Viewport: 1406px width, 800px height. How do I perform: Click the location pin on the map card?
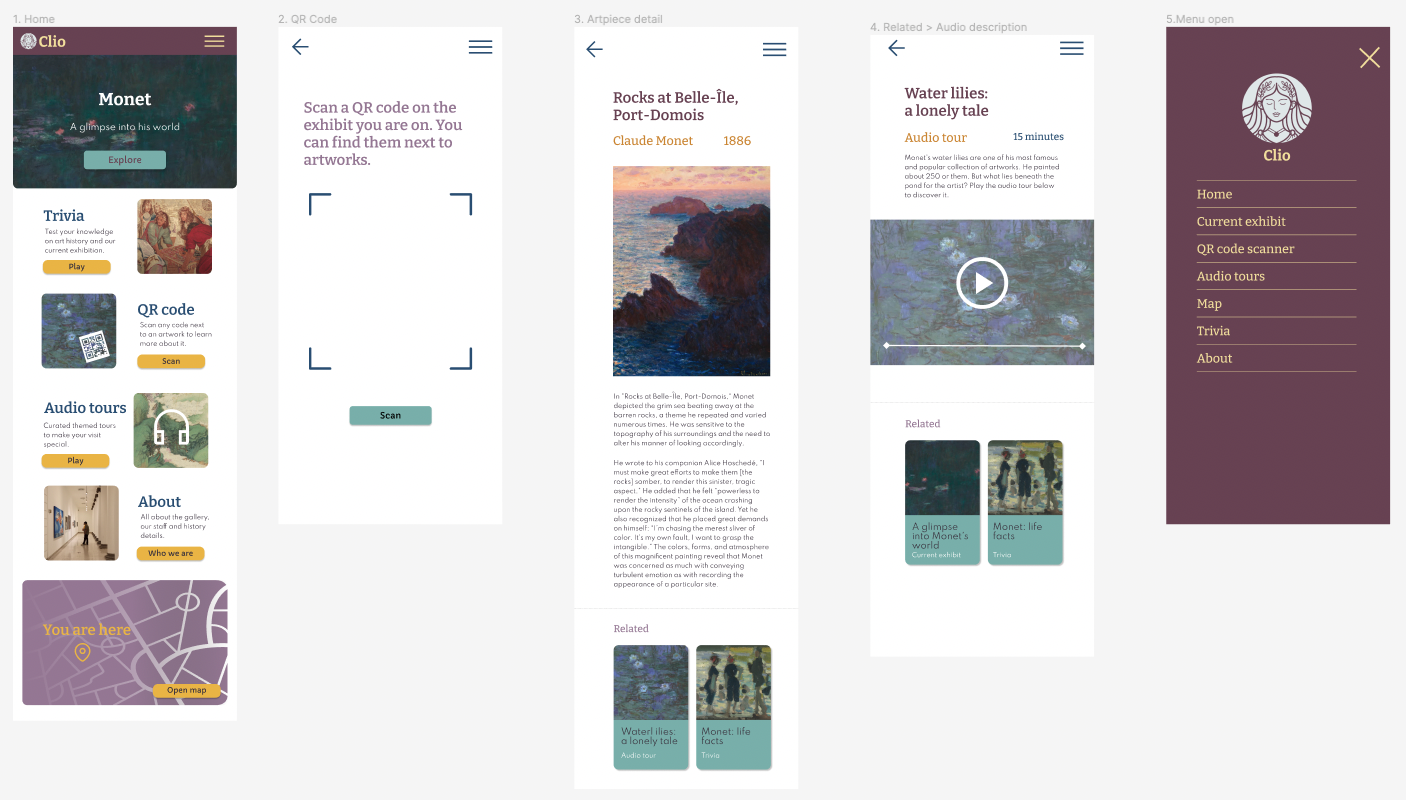[x=83, y=652]
